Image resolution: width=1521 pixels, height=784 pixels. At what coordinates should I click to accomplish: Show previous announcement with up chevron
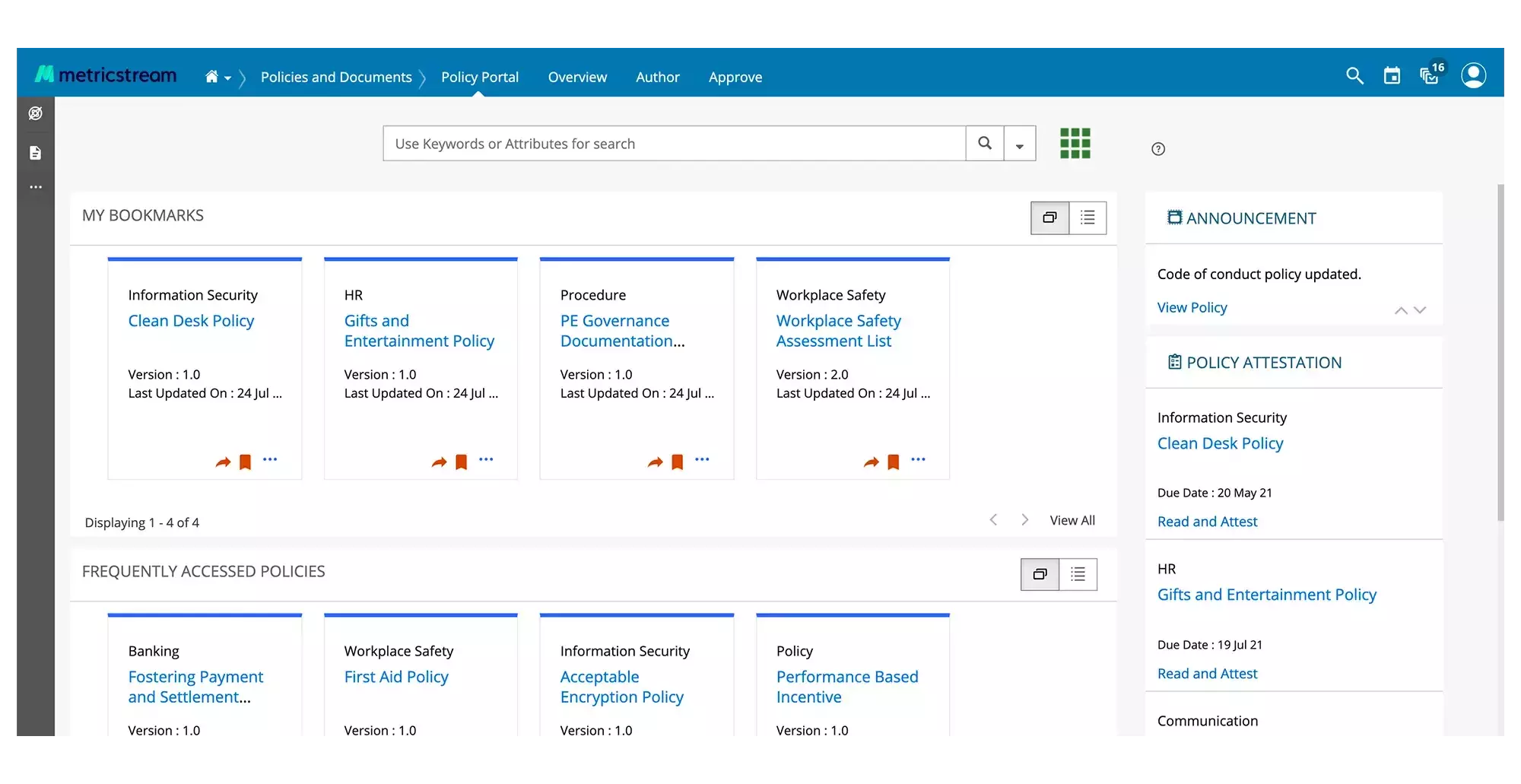click(1401, 310)
